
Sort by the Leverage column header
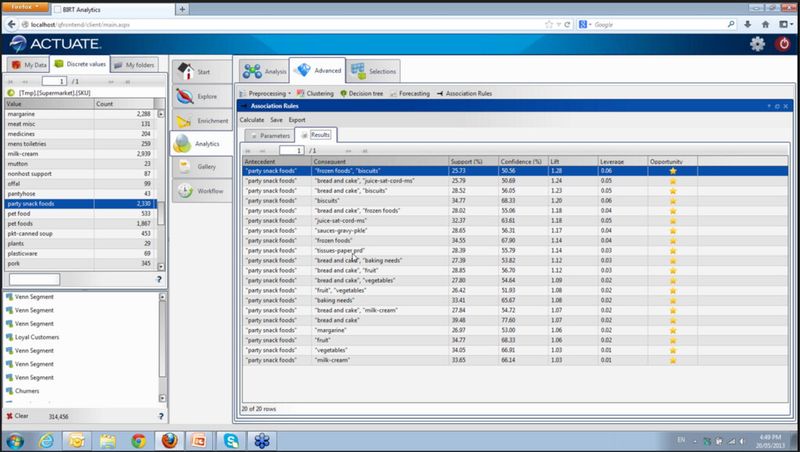point(622,161)
